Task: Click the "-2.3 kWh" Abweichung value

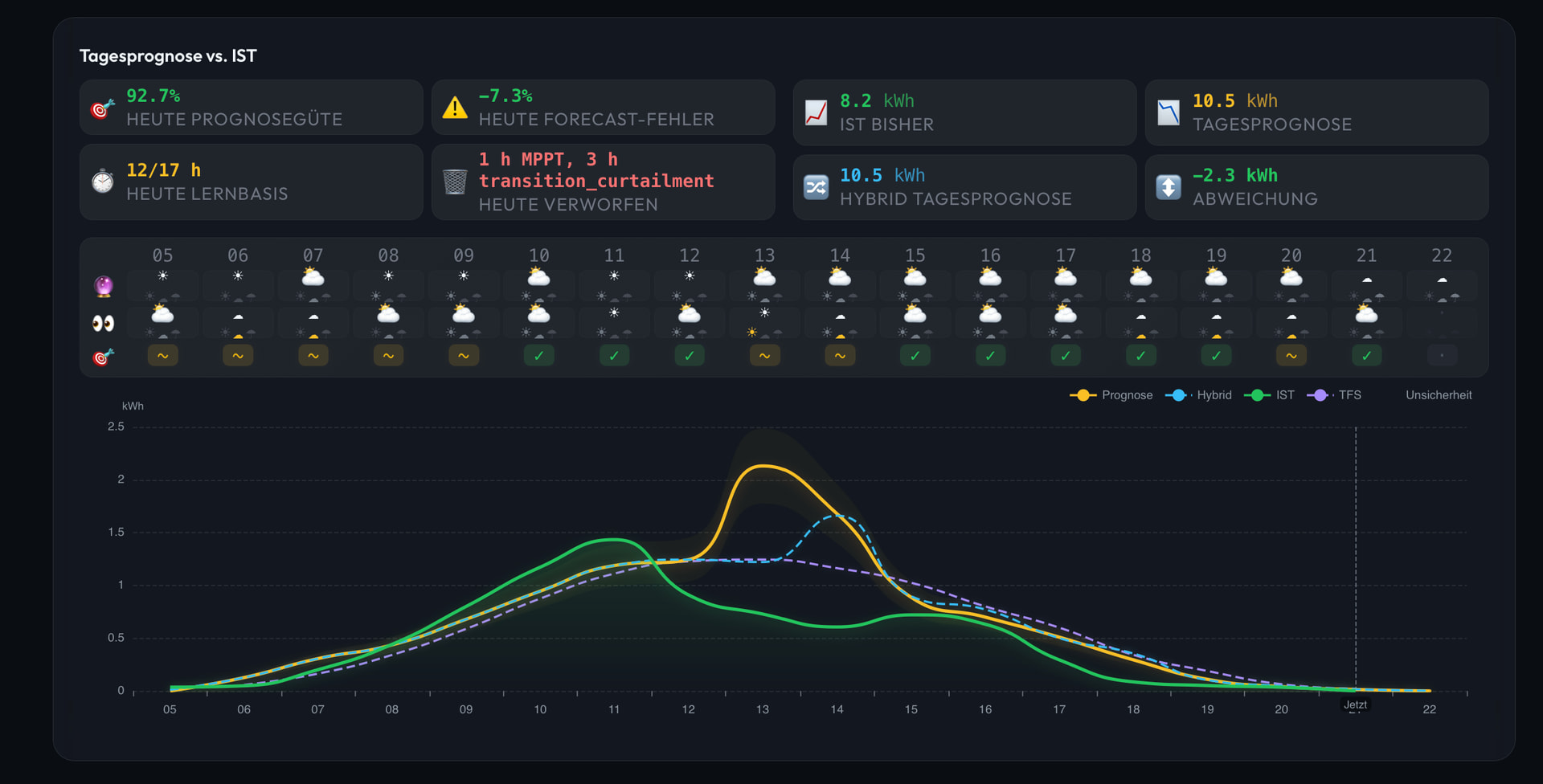Action: pyautogui.click(x=1235, y=175)
